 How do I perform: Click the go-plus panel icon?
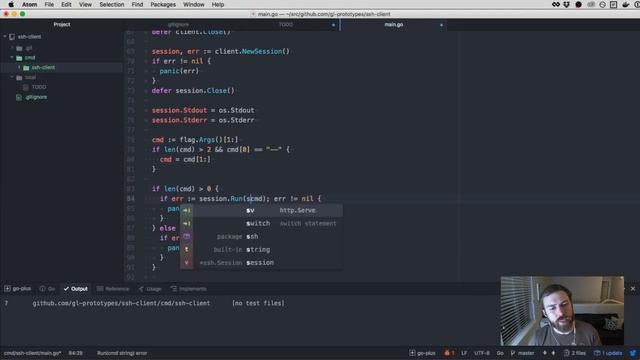[x=7, y=289]
